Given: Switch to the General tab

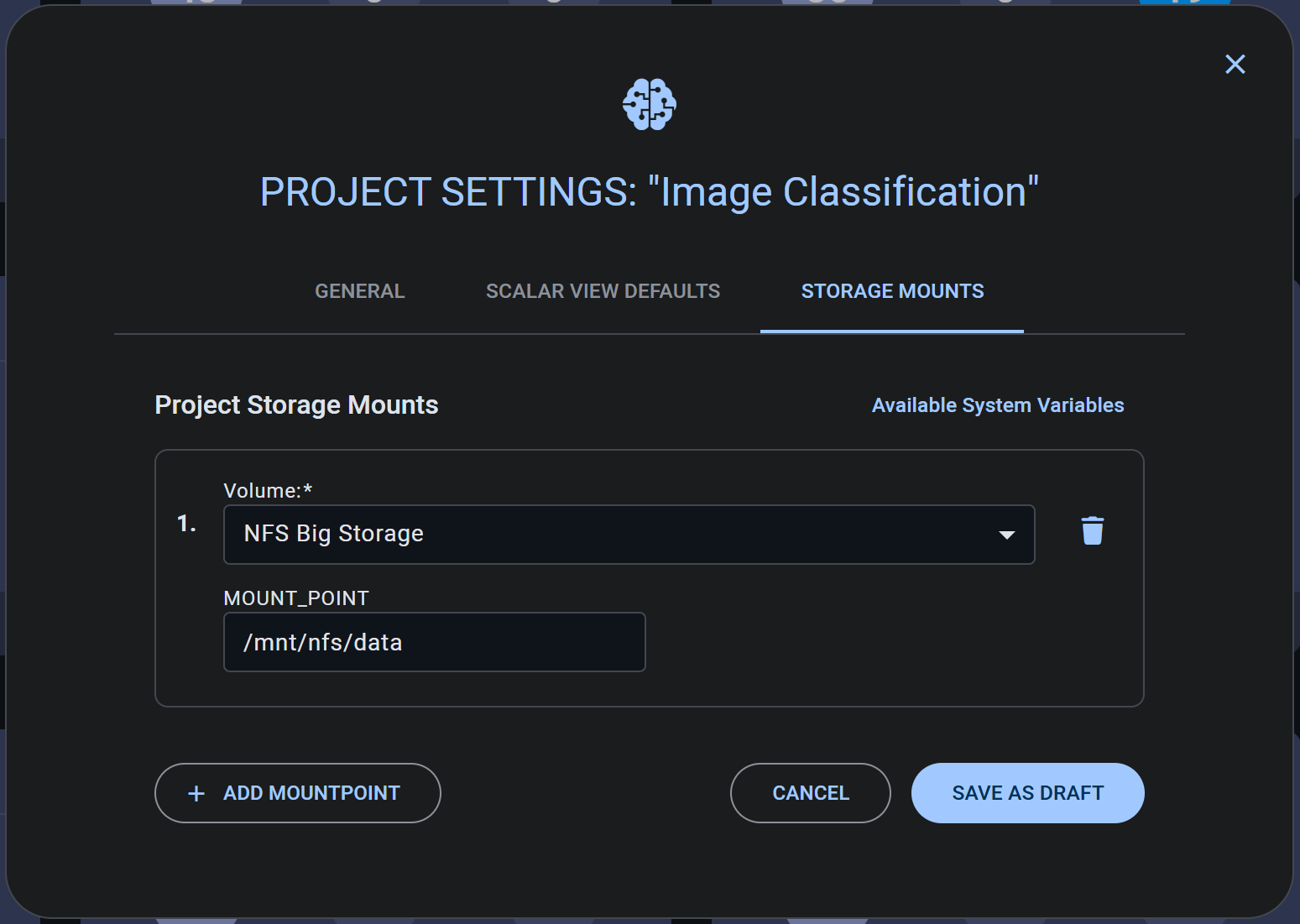Looking at the screenshot, I should click(360, 291).
